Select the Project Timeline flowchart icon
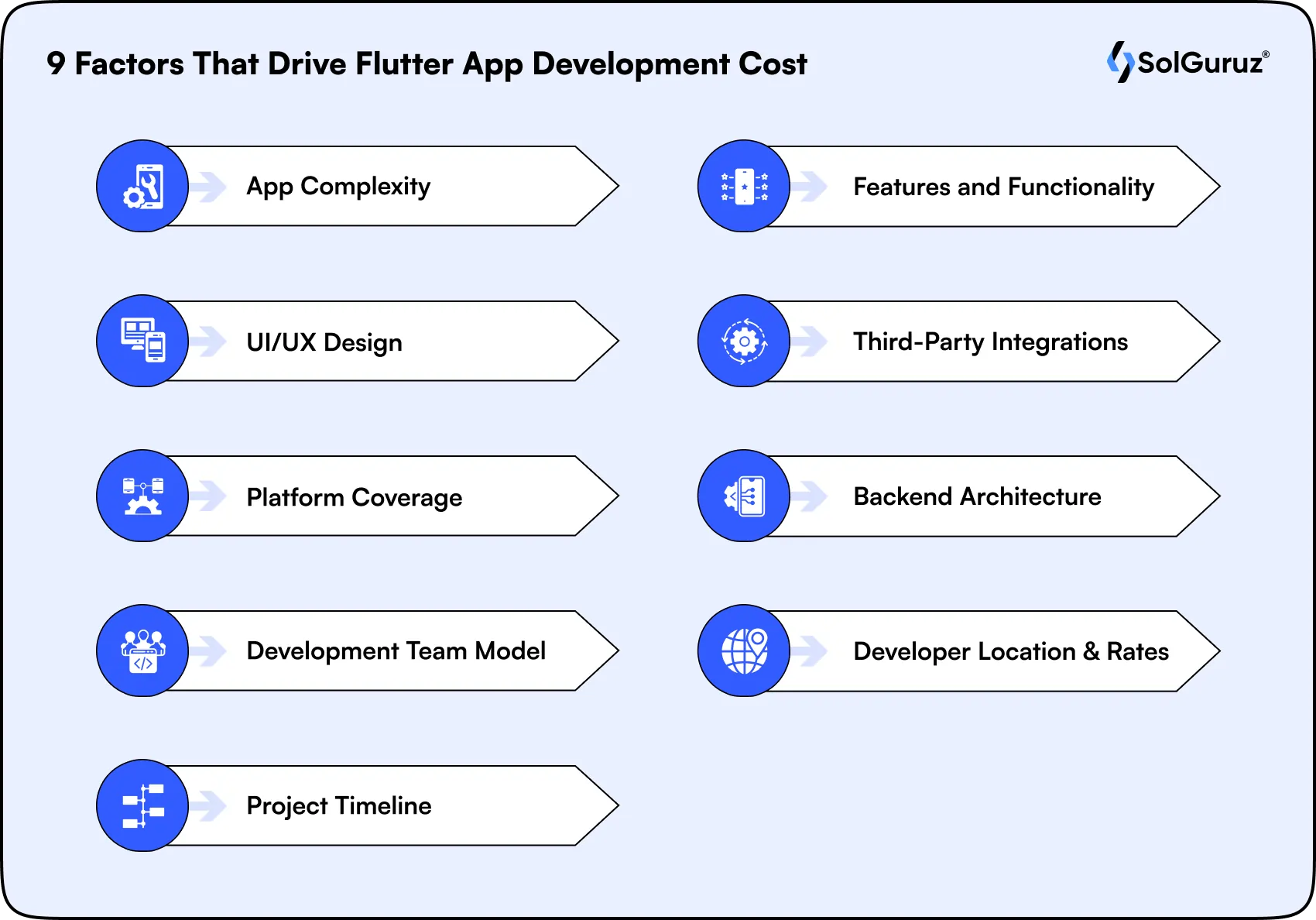The width and height of the screenshot is (1316, 920). tap(142, 805)
